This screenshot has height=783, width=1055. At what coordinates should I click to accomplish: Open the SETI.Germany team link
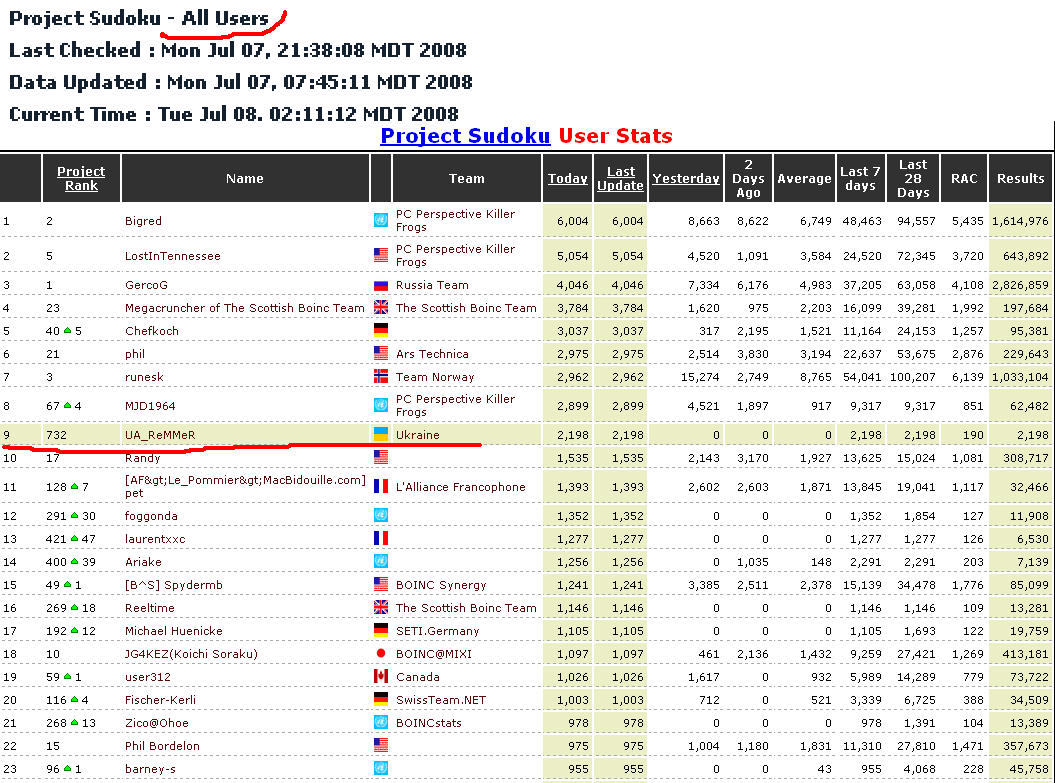point(437,631)
